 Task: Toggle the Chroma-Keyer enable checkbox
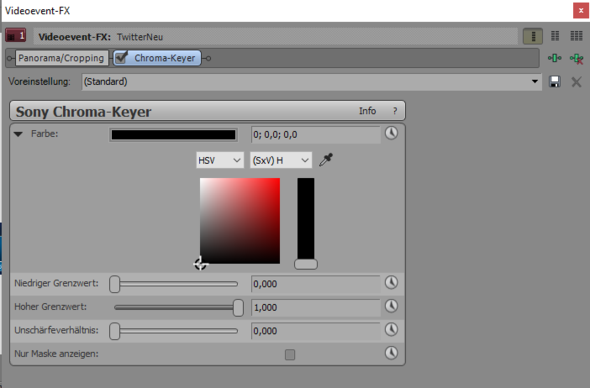[x=122, y=57]
